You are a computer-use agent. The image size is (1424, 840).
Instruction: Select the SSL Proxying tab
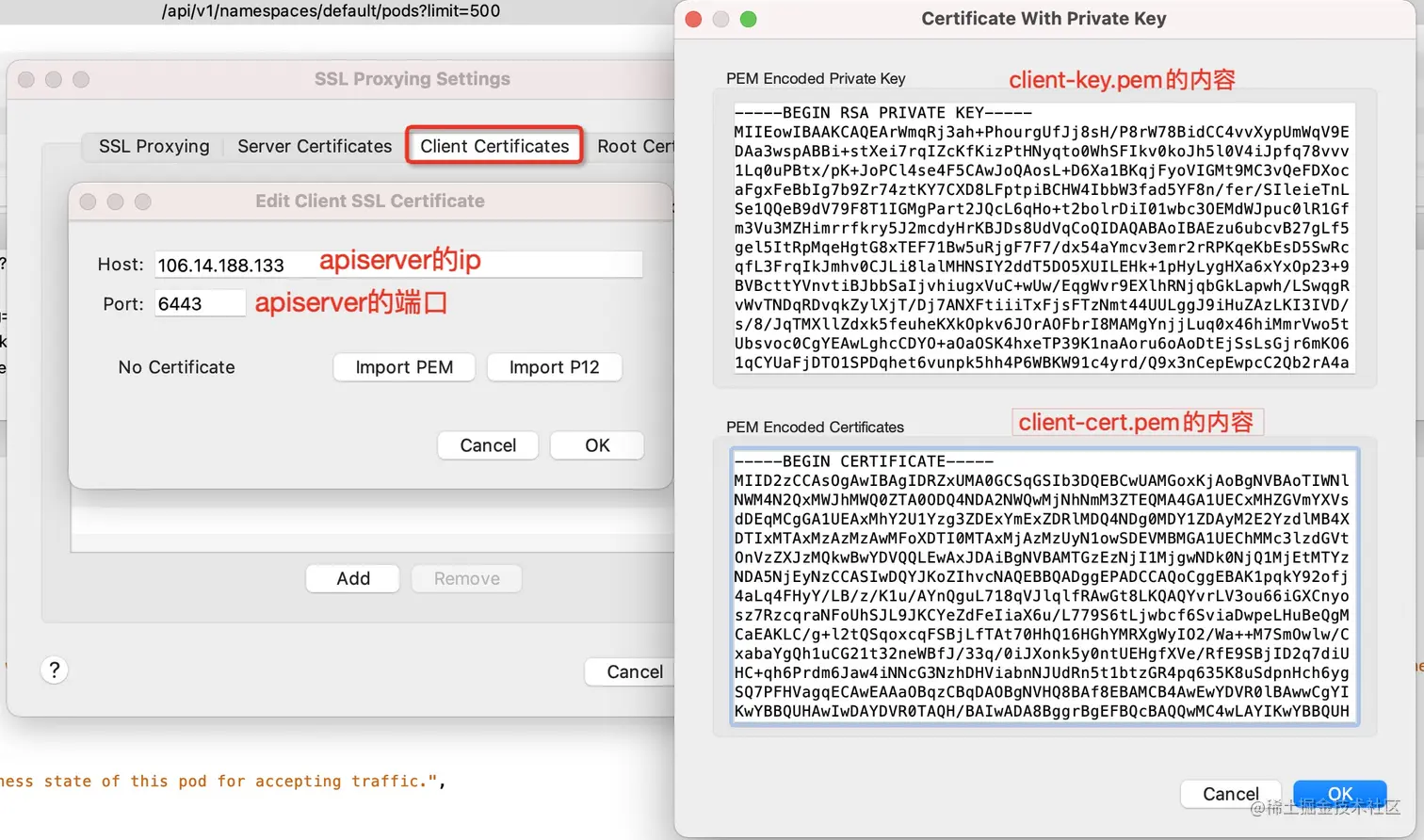(152, 146)
